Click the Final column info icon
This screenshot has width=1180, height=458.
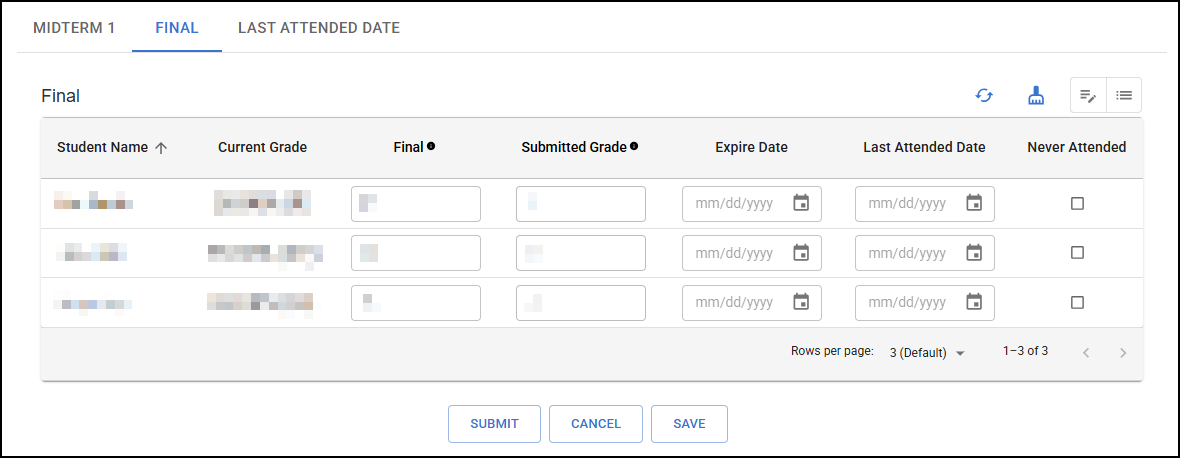coord(431,146)
